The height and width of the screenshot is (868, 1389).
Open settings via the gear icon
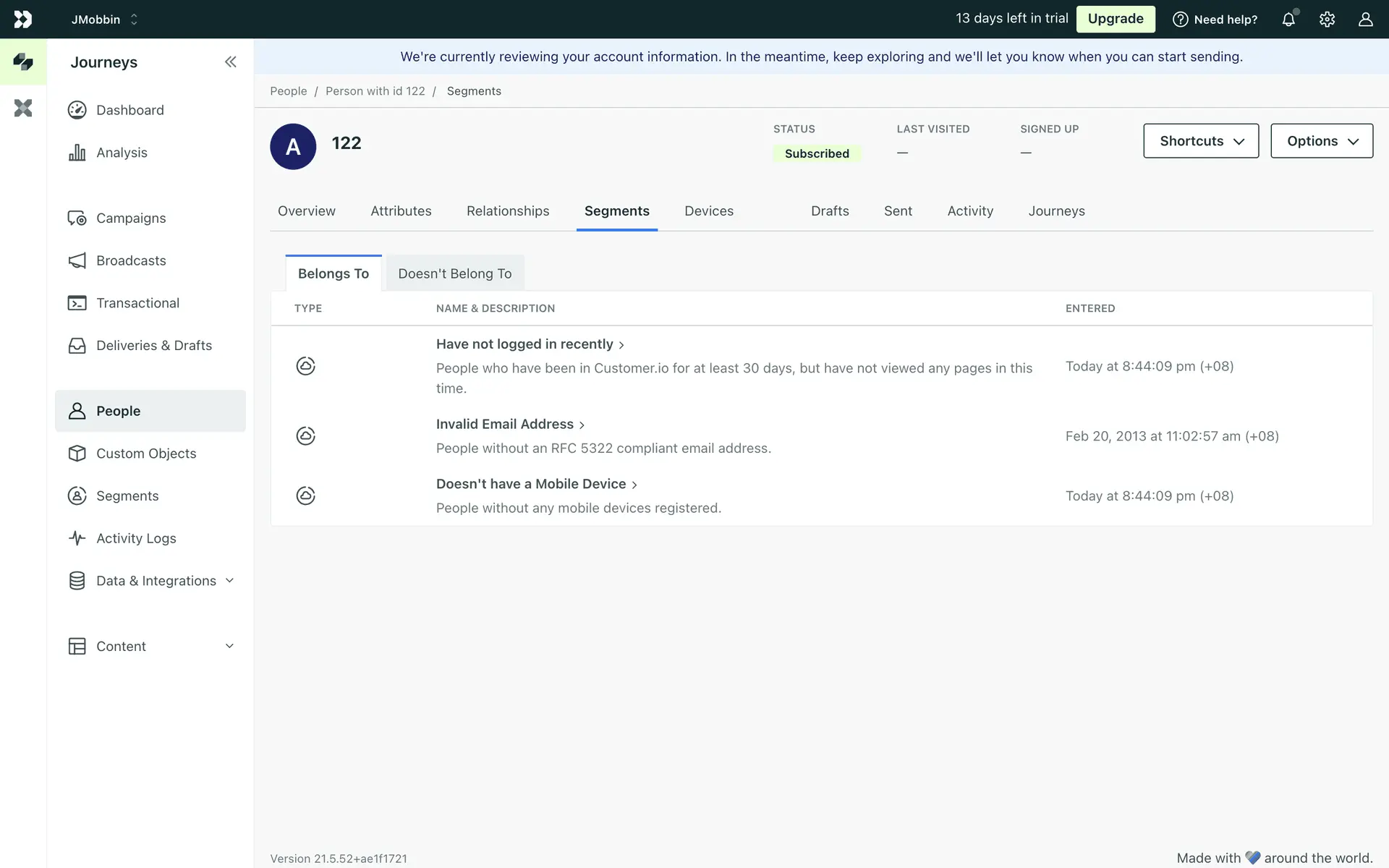coord(1327,20)
